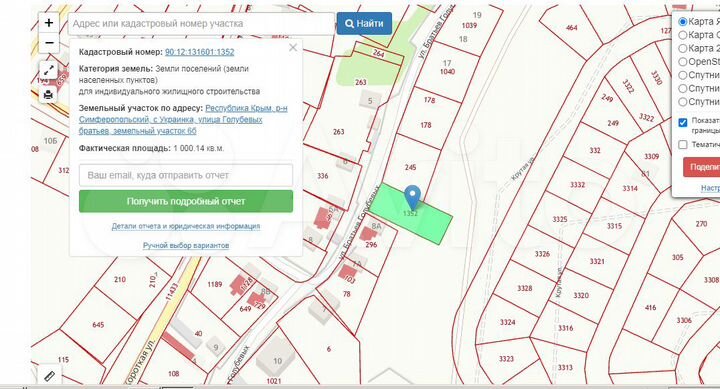This screenshot has height=389, width=720.
Task: Enable the Тематич checkbox
Action: pyautogui.click(x=683, y=145)
